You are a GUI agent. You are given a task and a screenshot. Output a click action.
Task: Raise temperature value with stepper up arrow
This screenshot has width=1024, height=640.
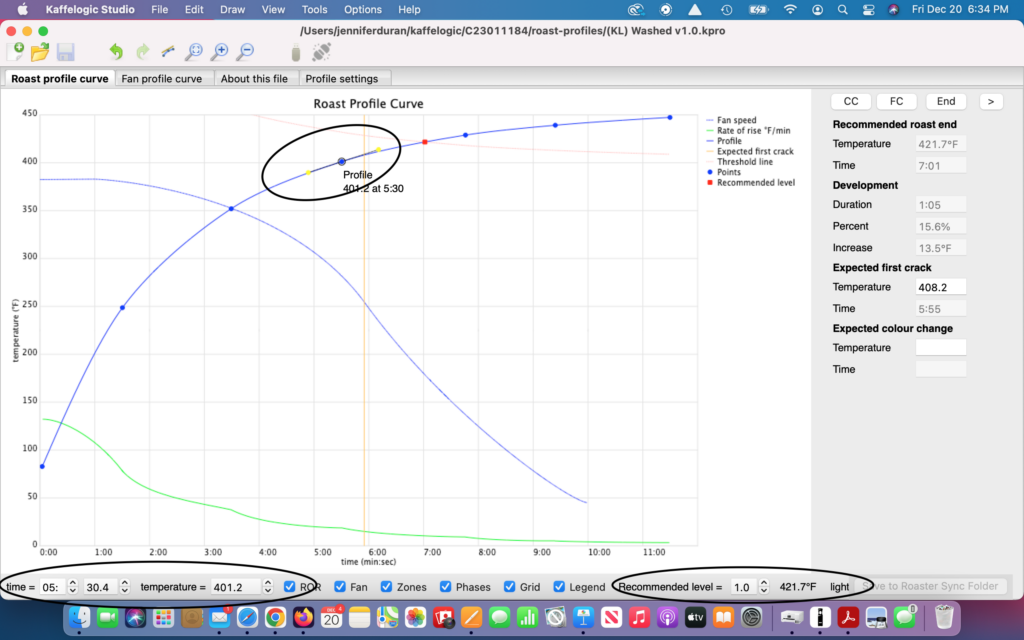(268, 583)
